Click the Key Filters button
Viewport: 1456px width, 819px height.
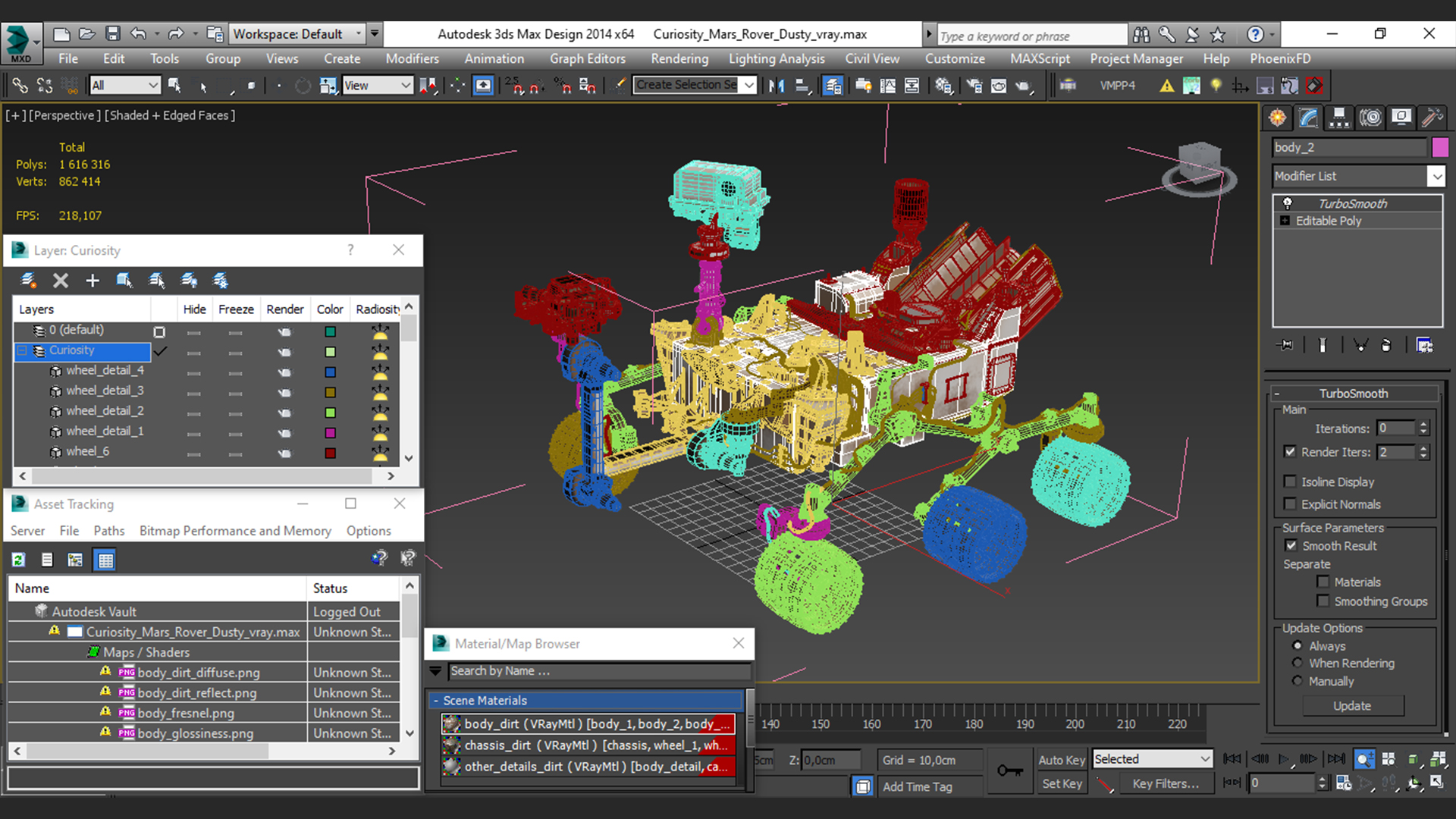pyautogui.click(x=1166, y=783)
